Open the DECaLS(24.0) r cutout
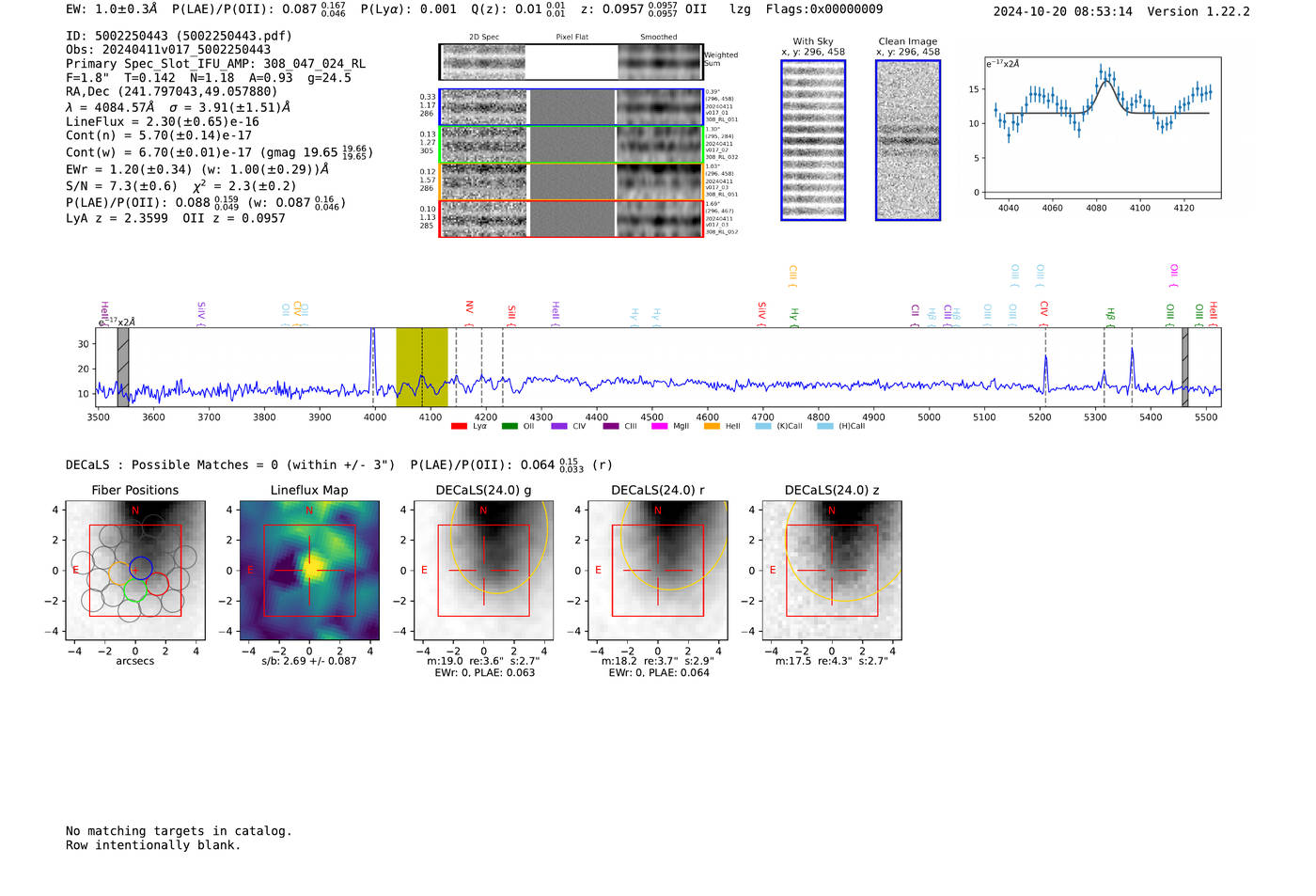The width and height of the screenshot is (1316, 896). (x=658, y=571)
